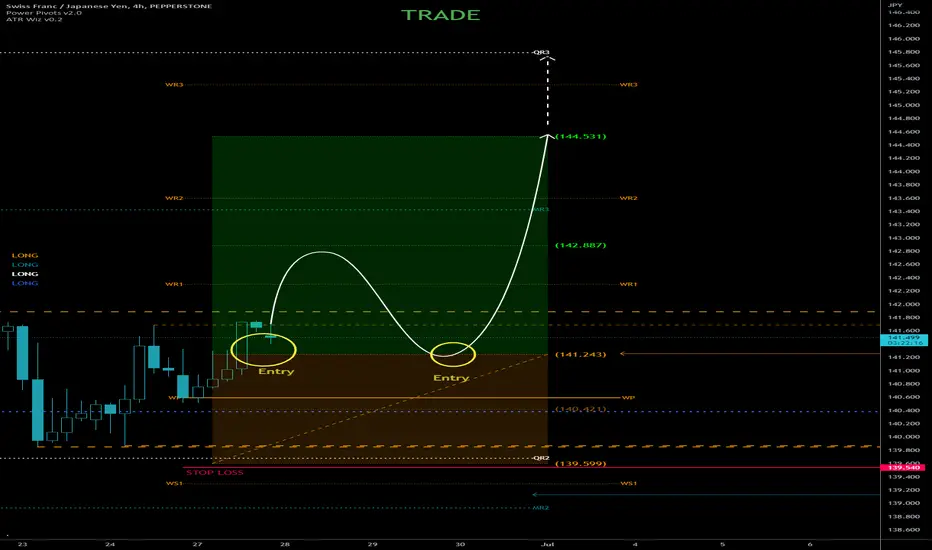
Task: Click the Entry label under the small ellipse
Action: click(x=451, y=378)
